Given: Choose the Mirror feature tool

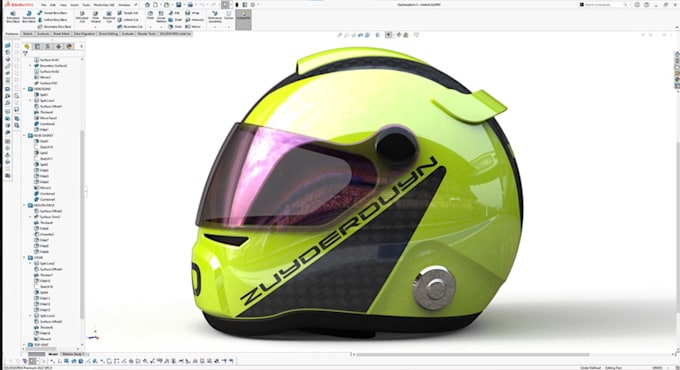Looking at the screenshot, I should click(193, 26).
